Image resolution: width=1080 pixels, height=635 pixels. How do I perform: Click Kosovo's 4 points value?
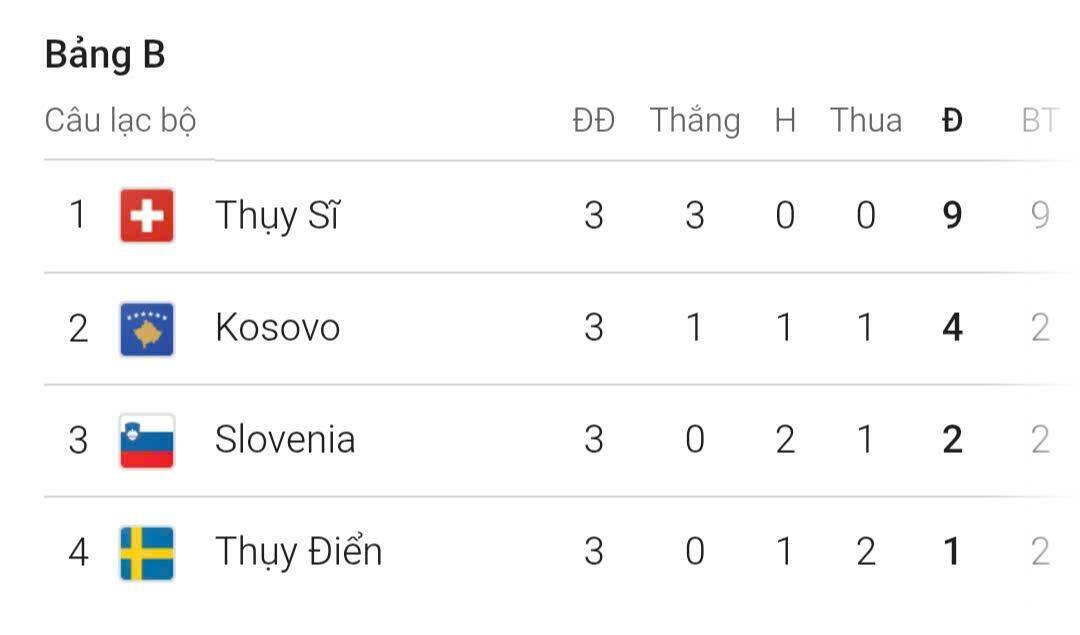(952, 328)
